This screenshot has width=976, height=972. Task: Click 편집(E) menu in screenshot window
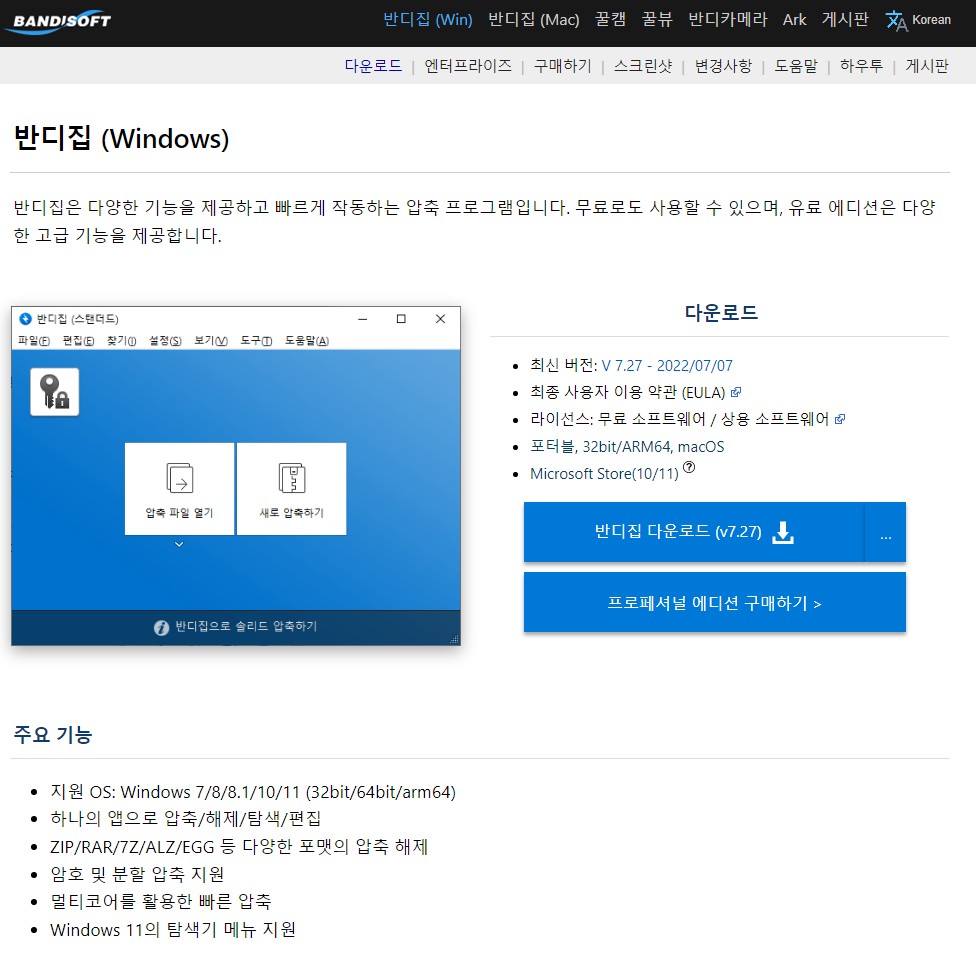(x=78, y=340)
